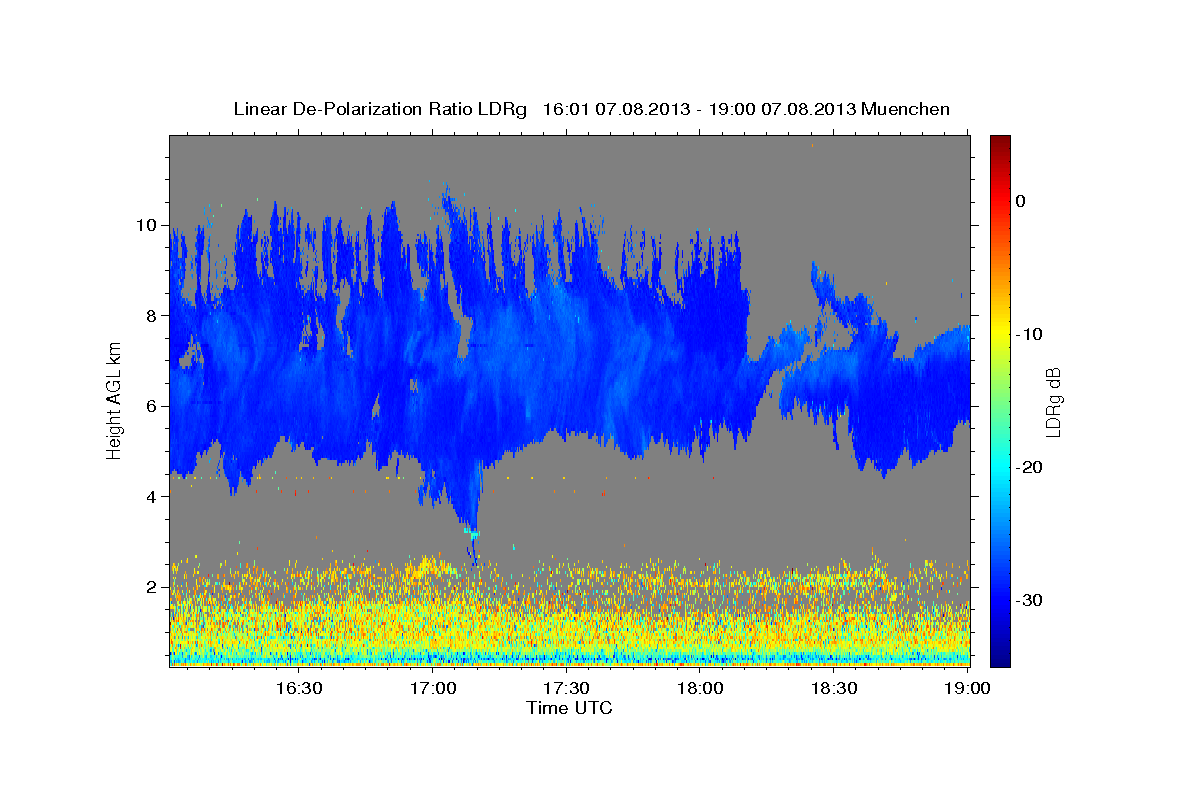Click the 'LDRg dB' colorbar label
This screenshot has height=800, width=1200.
point(1053,402)
